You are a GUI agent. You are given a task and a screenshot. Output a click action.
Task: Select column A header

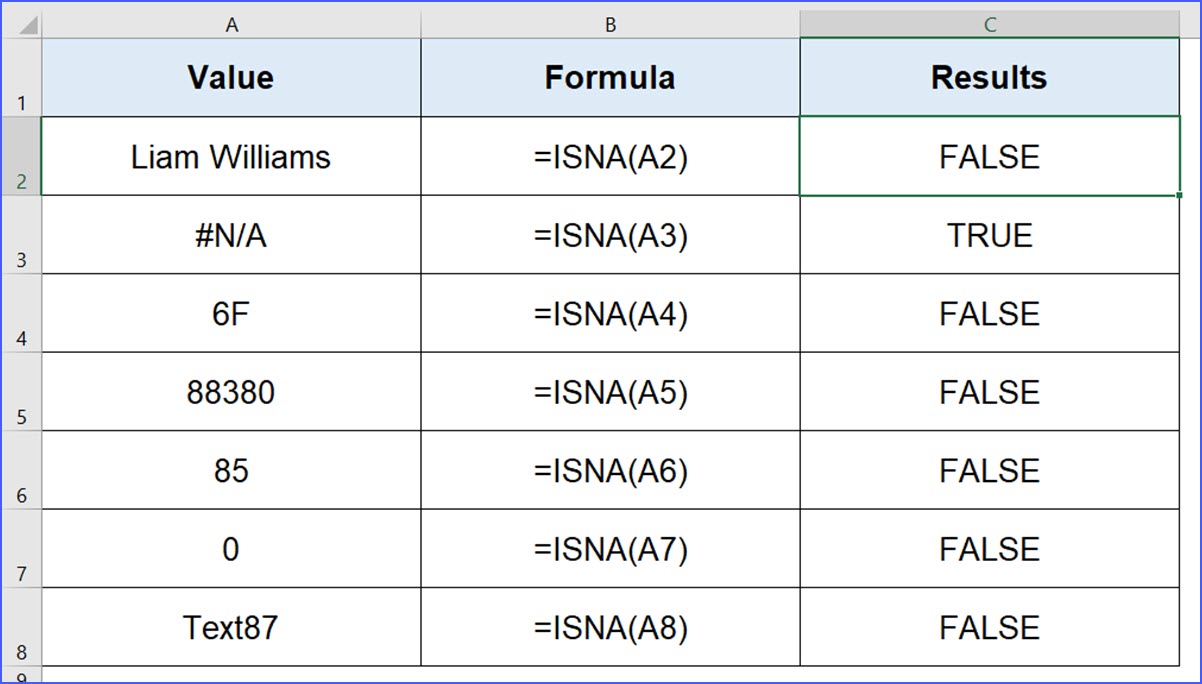point(231,24)
